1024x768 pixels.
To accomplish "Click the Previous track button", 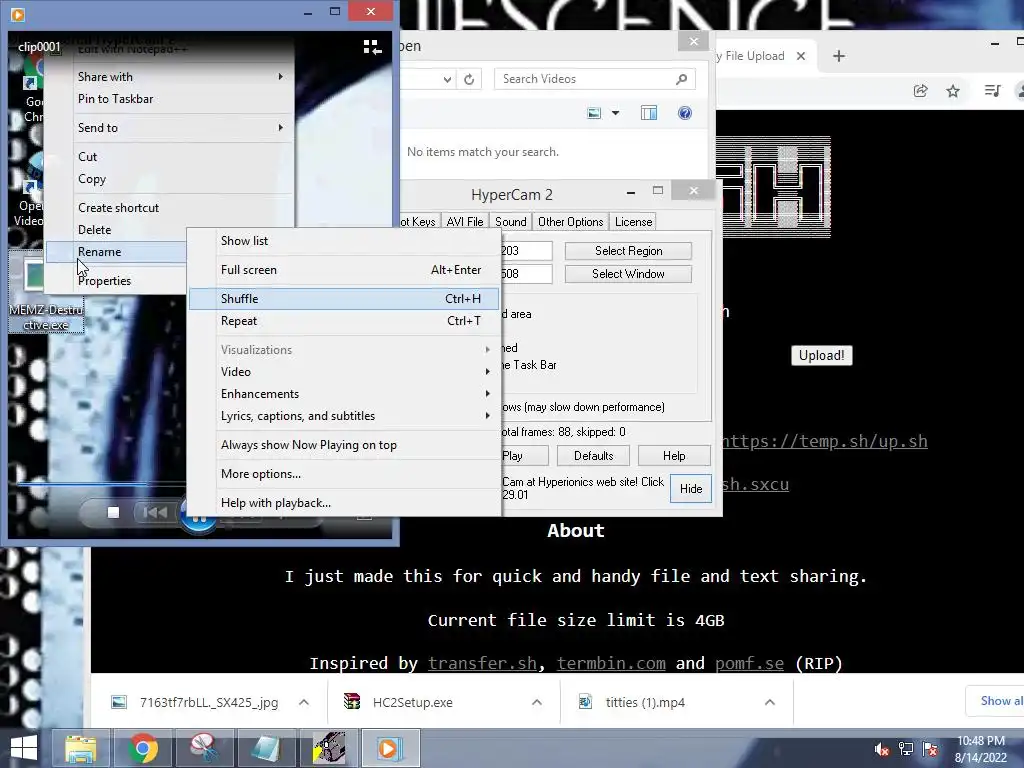I will [155, 513].
